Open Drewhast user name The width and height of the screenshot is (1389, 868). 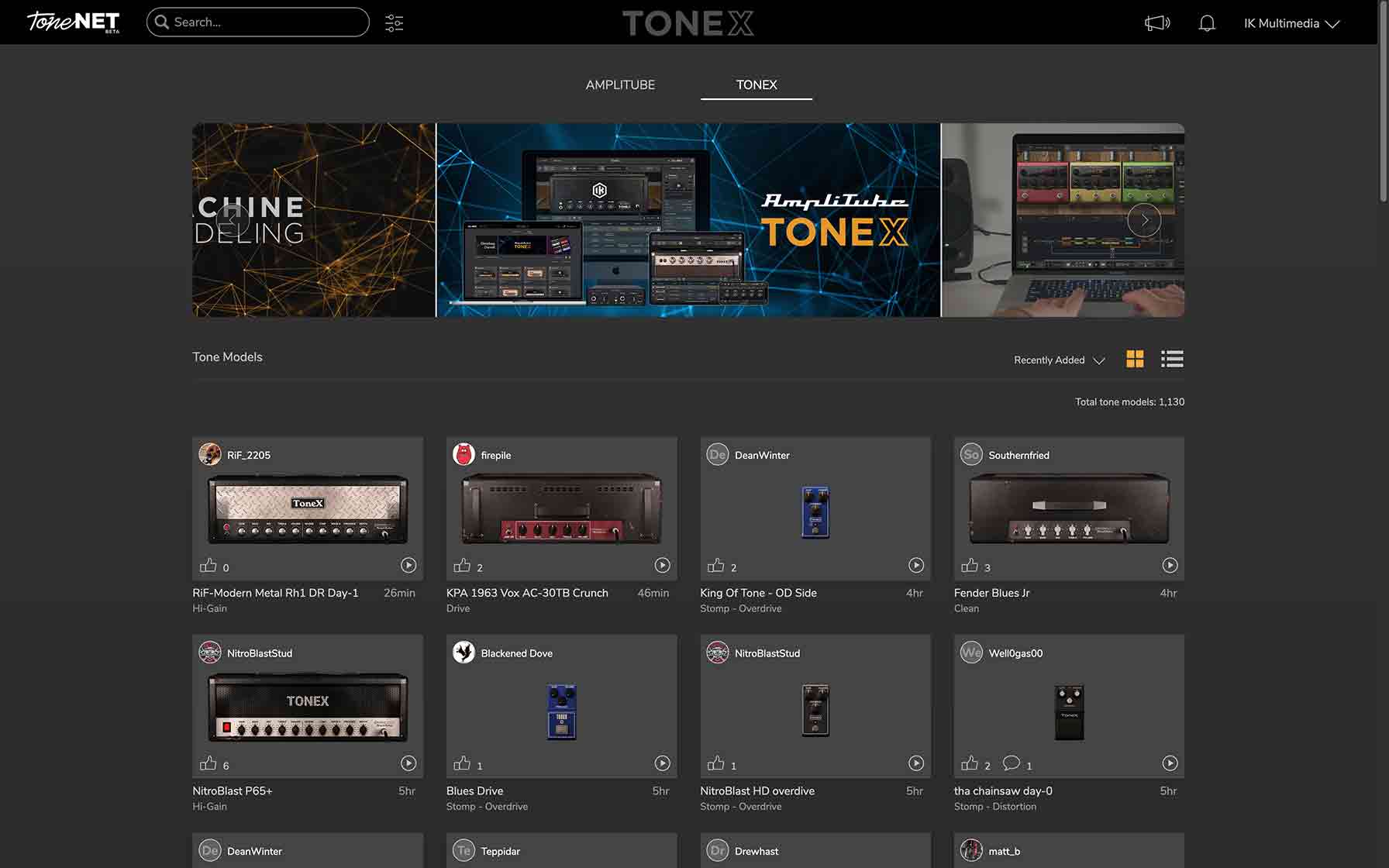[757, 851]
